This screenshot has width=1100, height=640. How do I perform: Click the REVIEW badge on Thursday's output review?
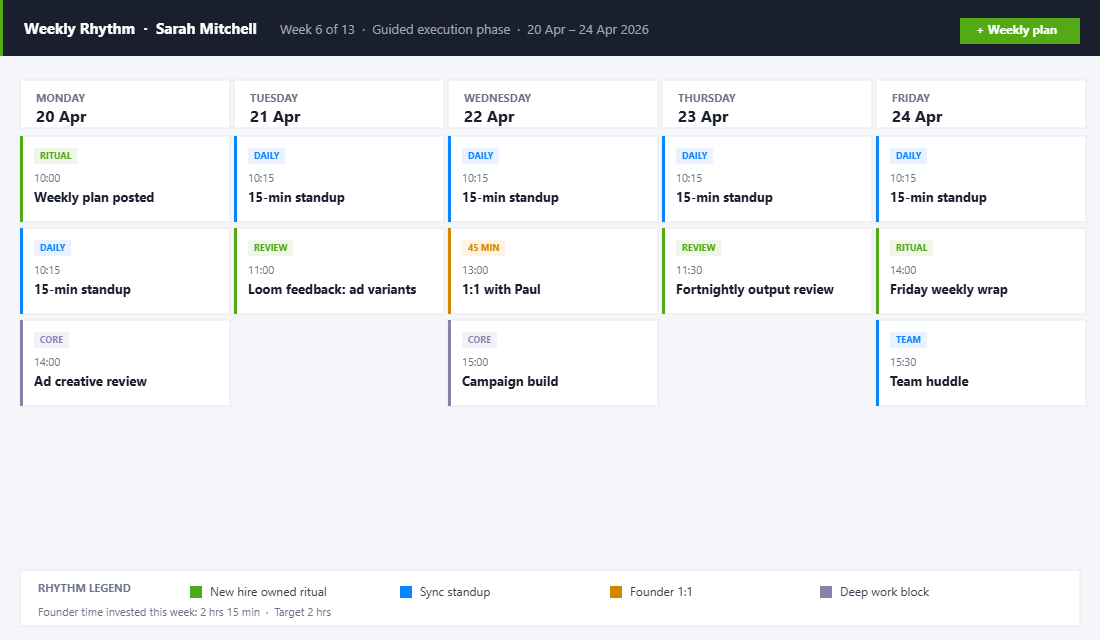pos(698,247)
